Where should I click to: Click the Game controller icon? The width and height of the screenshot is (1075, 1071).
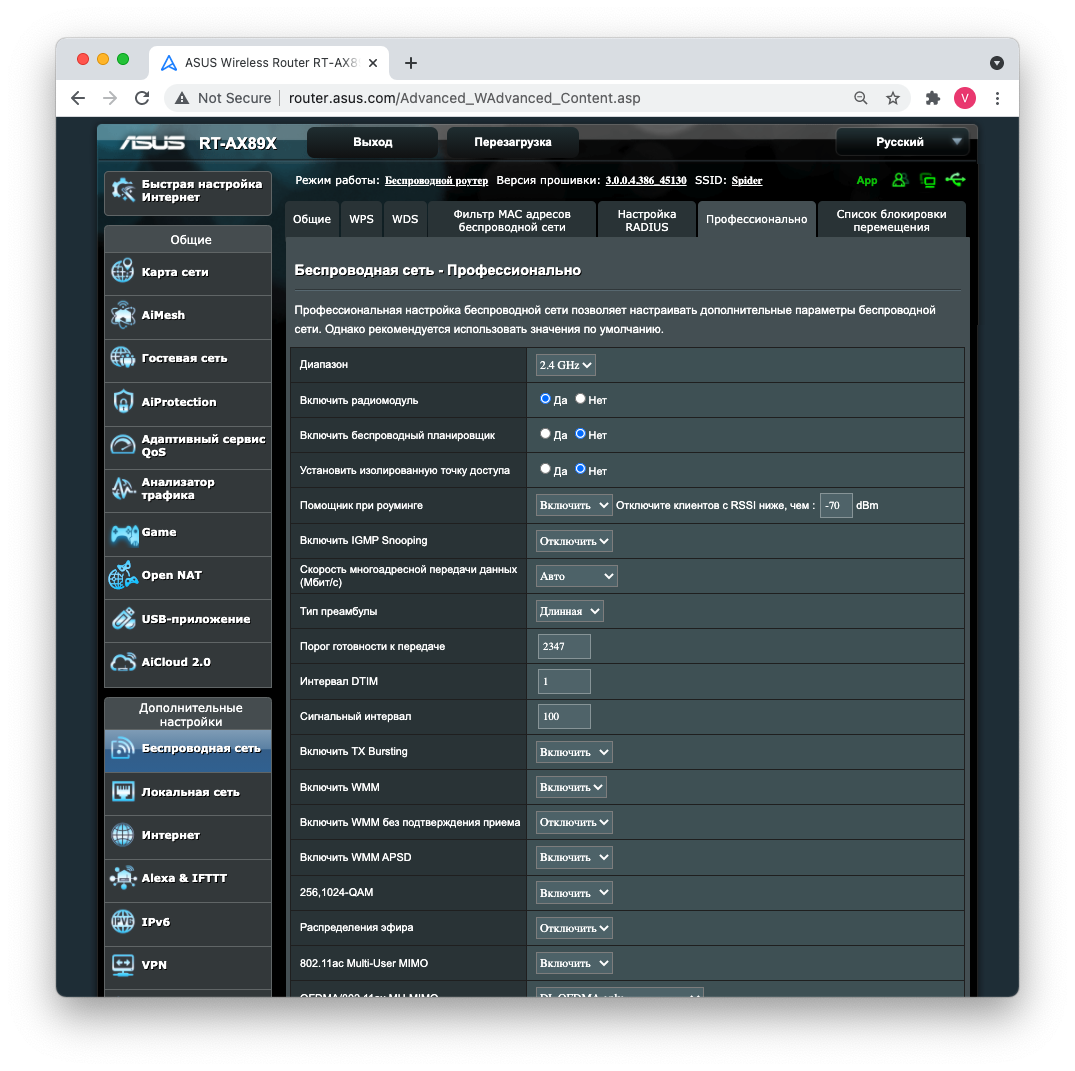pos(124,534)
